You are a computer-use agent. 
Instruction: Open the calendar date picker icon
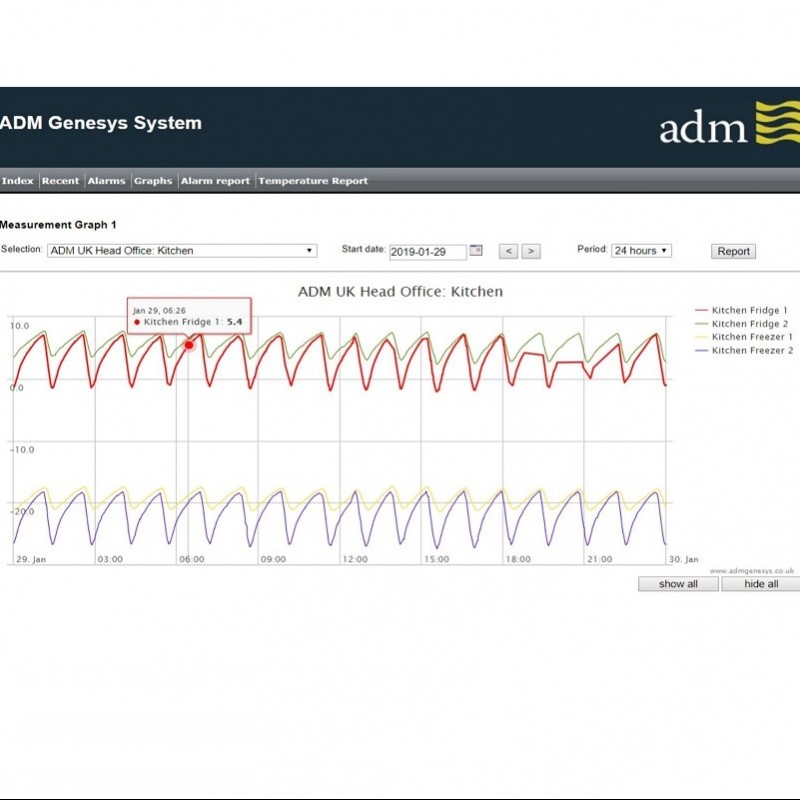[476, 250]
